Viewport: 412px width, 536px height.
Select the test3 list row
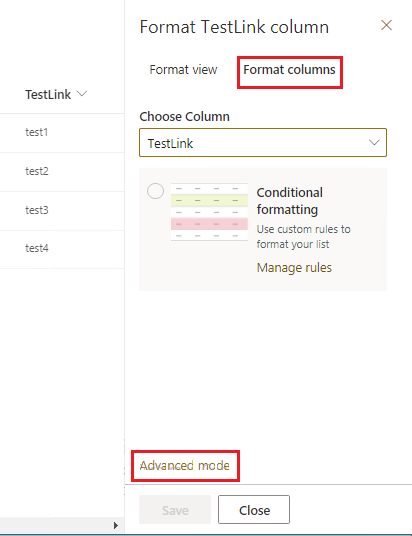[x=62, y=211]
